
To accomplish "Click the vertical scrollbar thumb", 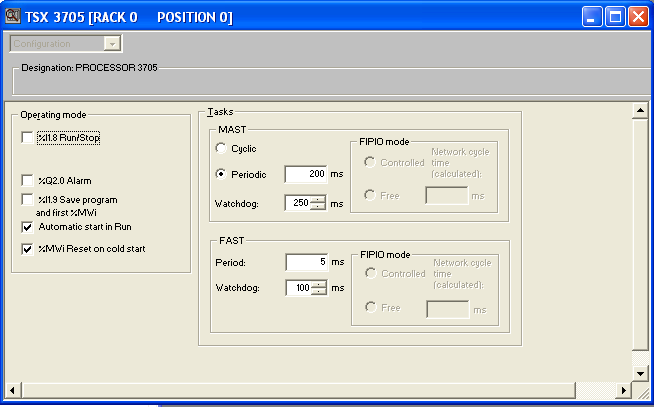I will pos(640,234).
